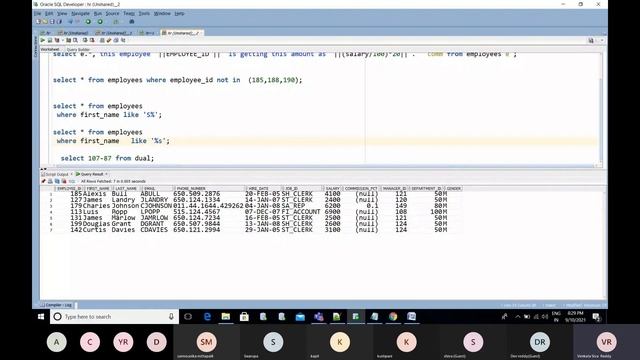640x360 pixels.
Task: Click the Windows Start button
Action: [x=41, y=317]
